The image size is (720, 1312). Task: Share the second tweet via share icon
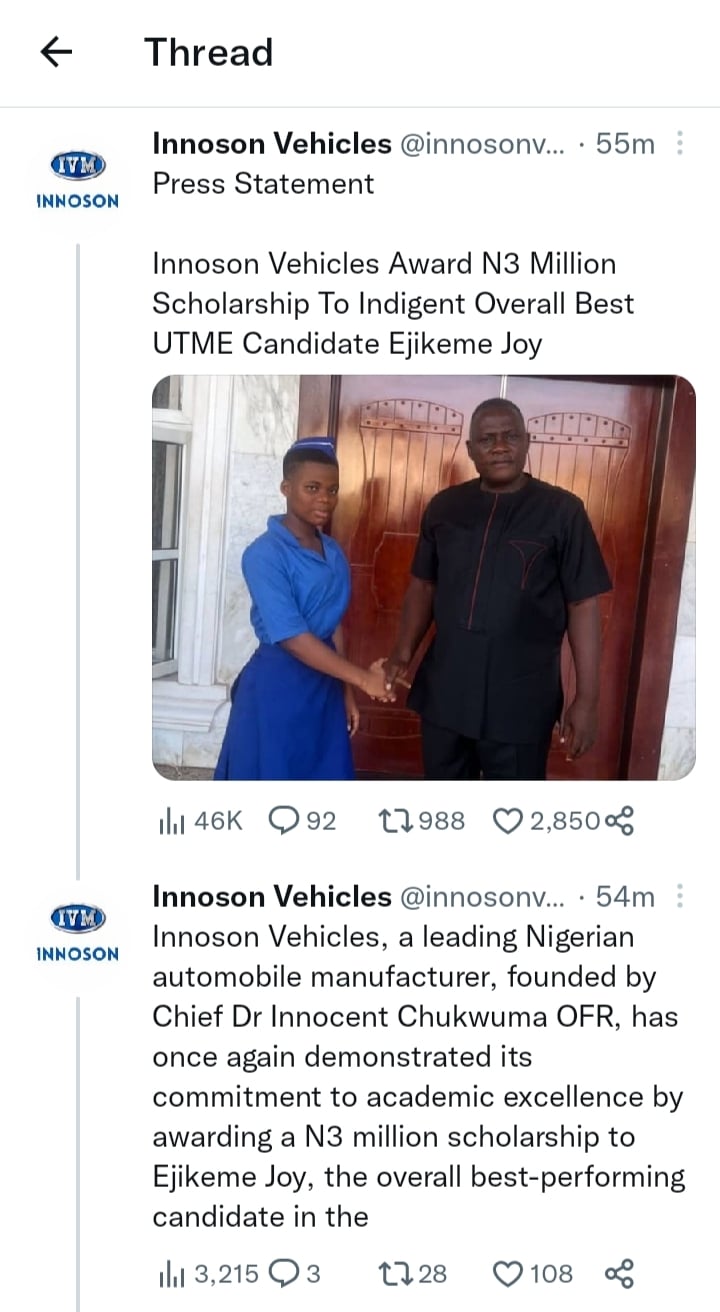point(620,1274)
